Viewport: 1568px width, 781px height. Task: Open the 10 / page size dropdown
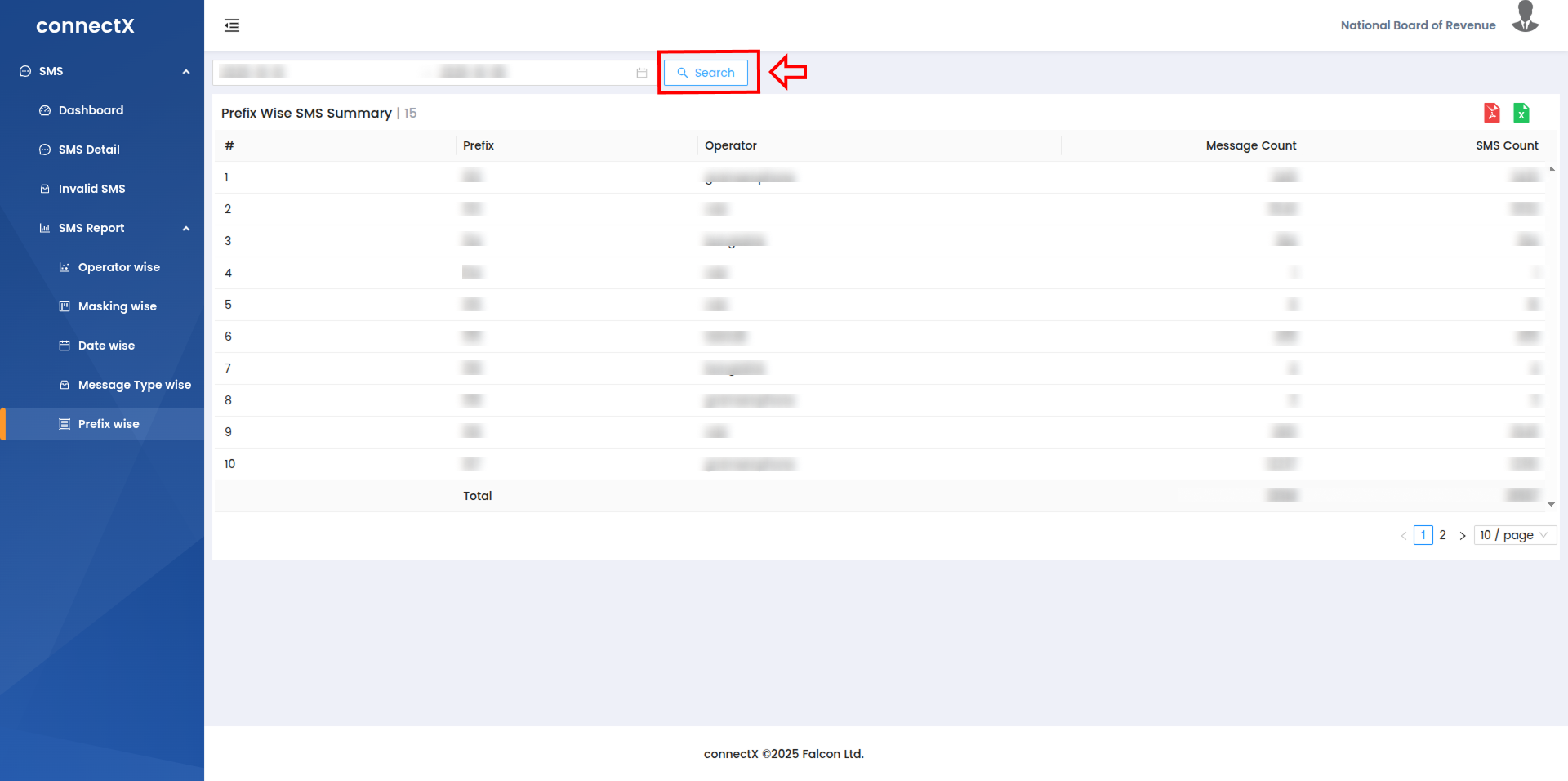pyautogui.click(x=1514, y=535)
